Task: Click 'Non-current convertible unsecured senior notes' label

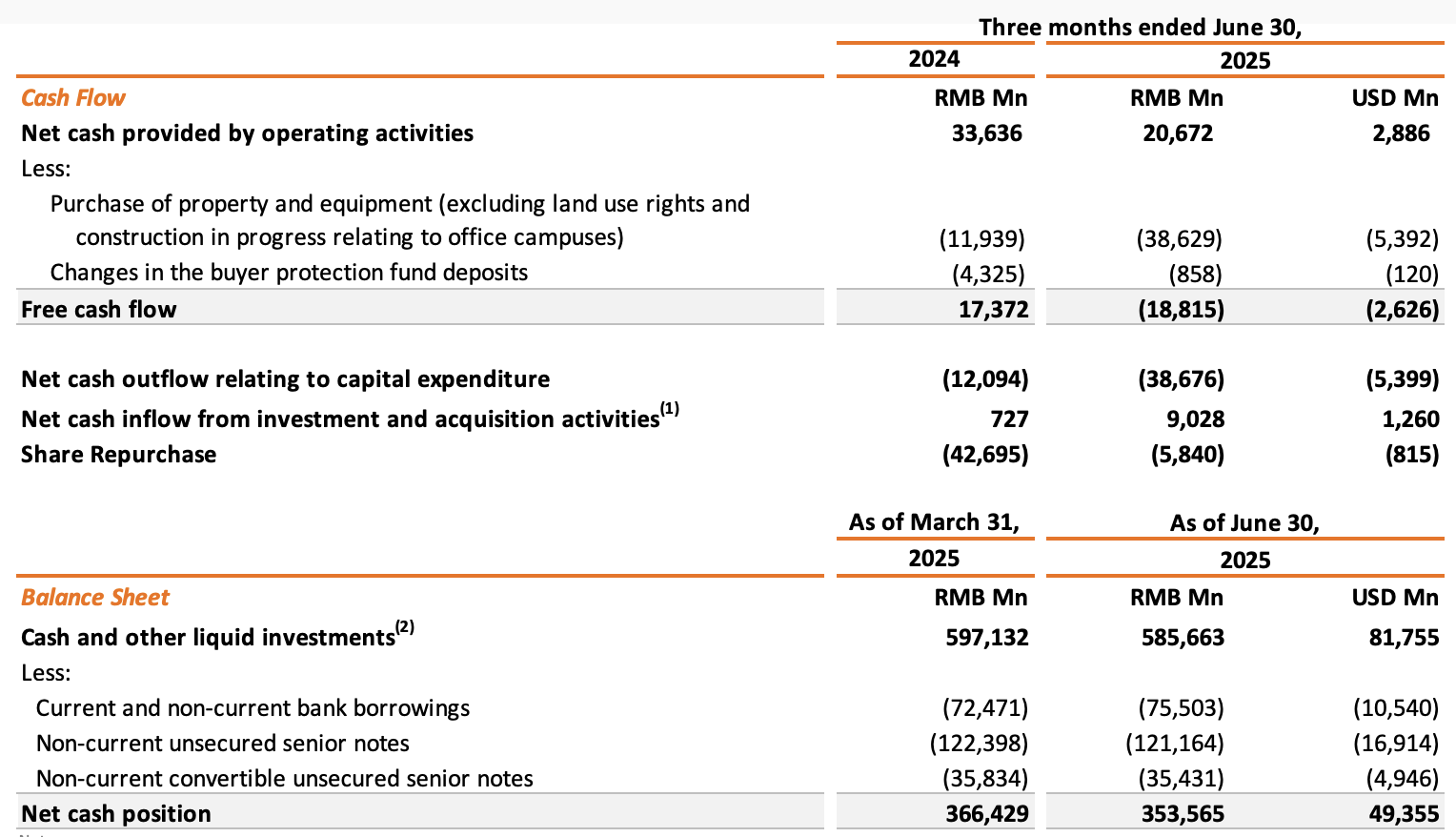Action: (x=284, y=779)
